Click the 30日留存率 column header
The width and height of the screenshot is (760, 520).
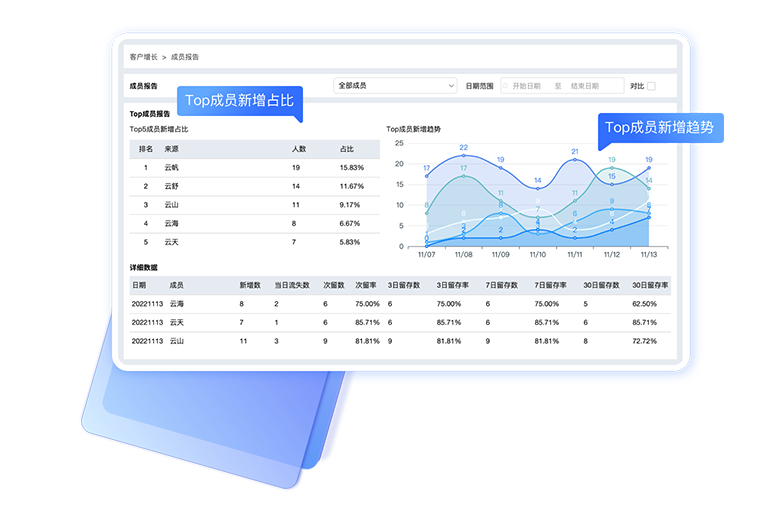pos(650,285)
